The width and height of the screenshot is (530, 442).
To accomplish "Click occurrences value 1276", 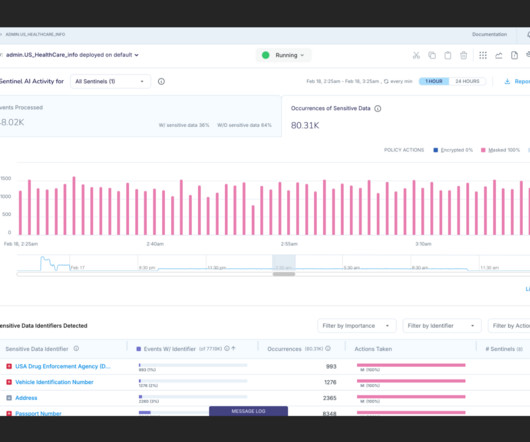I will tap(330, 382).
